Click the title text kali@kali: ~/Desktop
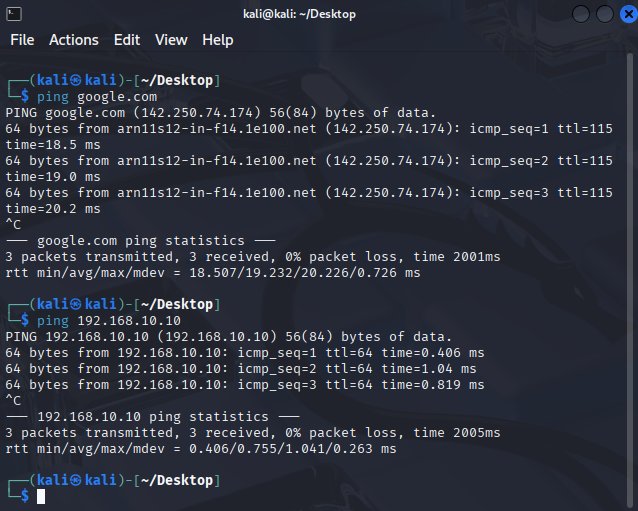Image resolution: width=638 pixels, height=511 pixels. pos(299,14)
